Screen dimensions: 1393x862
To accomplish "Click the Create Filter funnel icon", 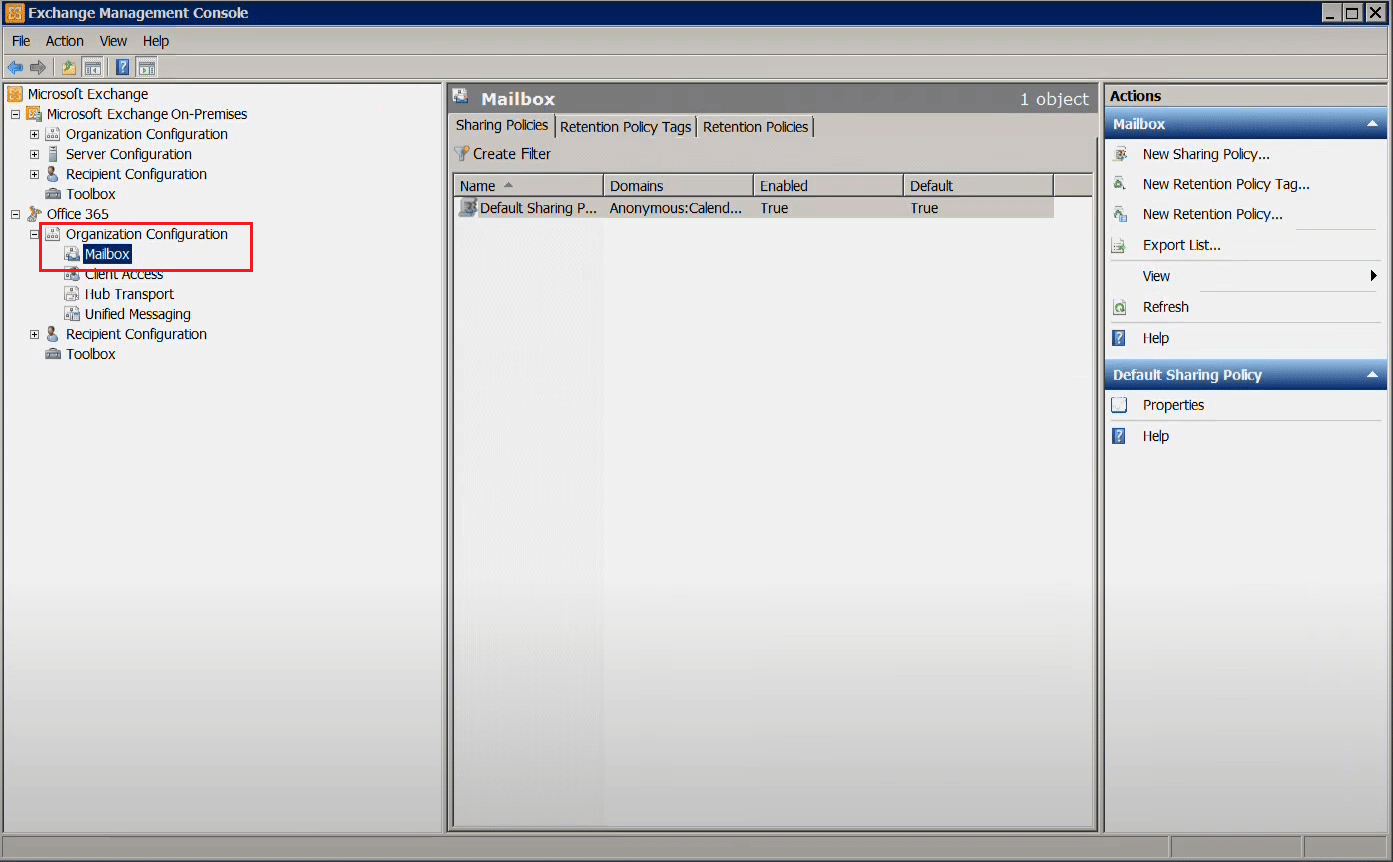I will click(x=461, y=154).
